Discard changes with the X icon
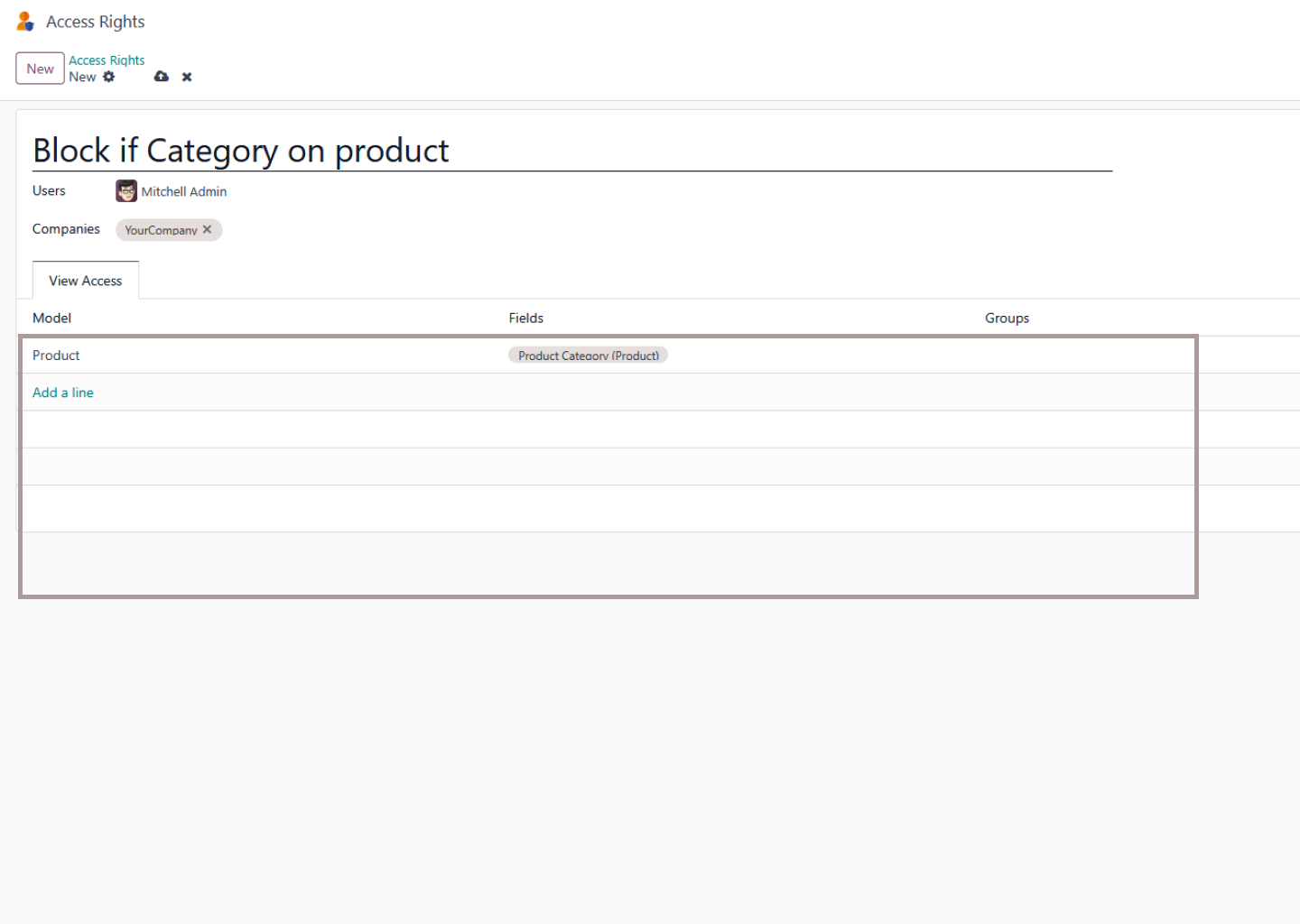 click(x=187, y=77)
